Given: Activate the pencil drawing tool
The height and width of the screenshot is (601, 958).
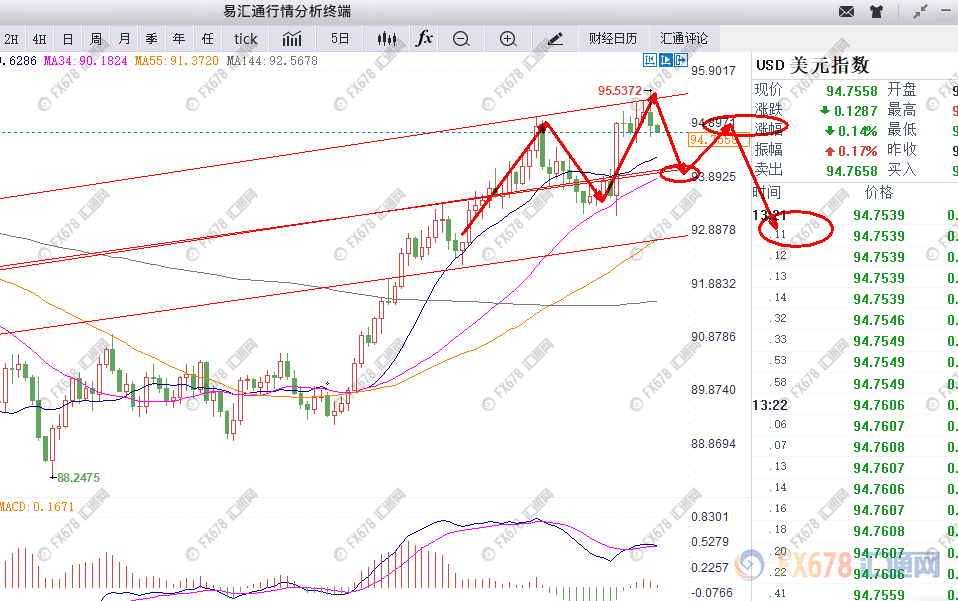Looking at the screenshot, I should [555, 39].
